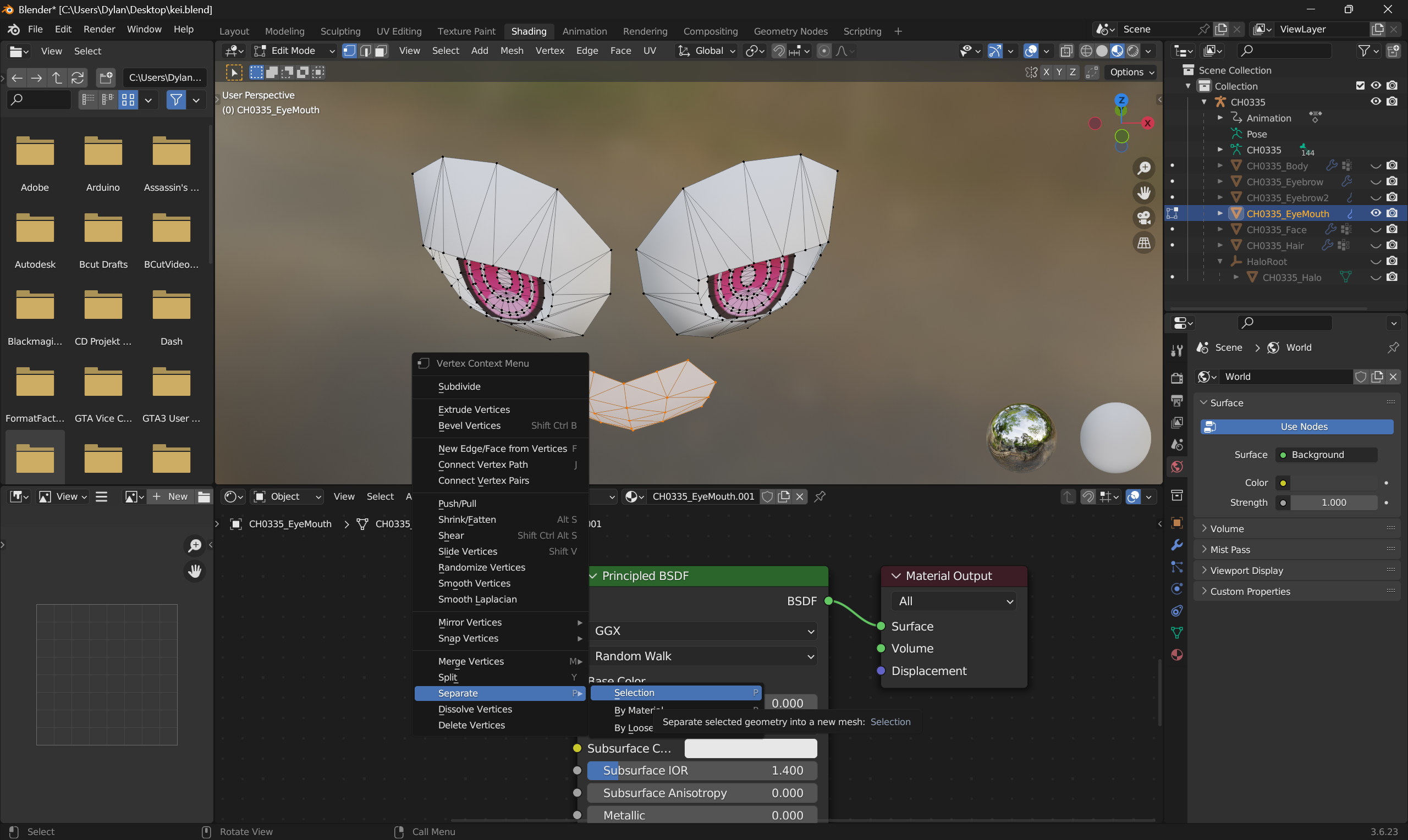
Task: Click the Subsurface Color white swatch
Action: pos(750,748)
